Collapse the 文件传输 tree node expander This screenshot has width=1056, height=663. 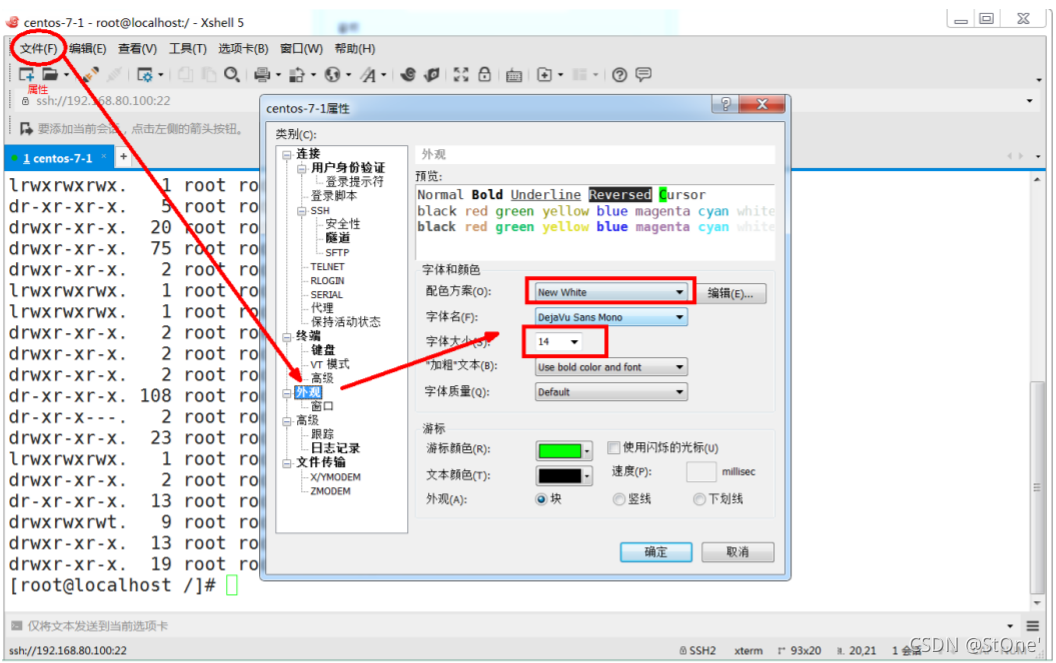[287, 463]
